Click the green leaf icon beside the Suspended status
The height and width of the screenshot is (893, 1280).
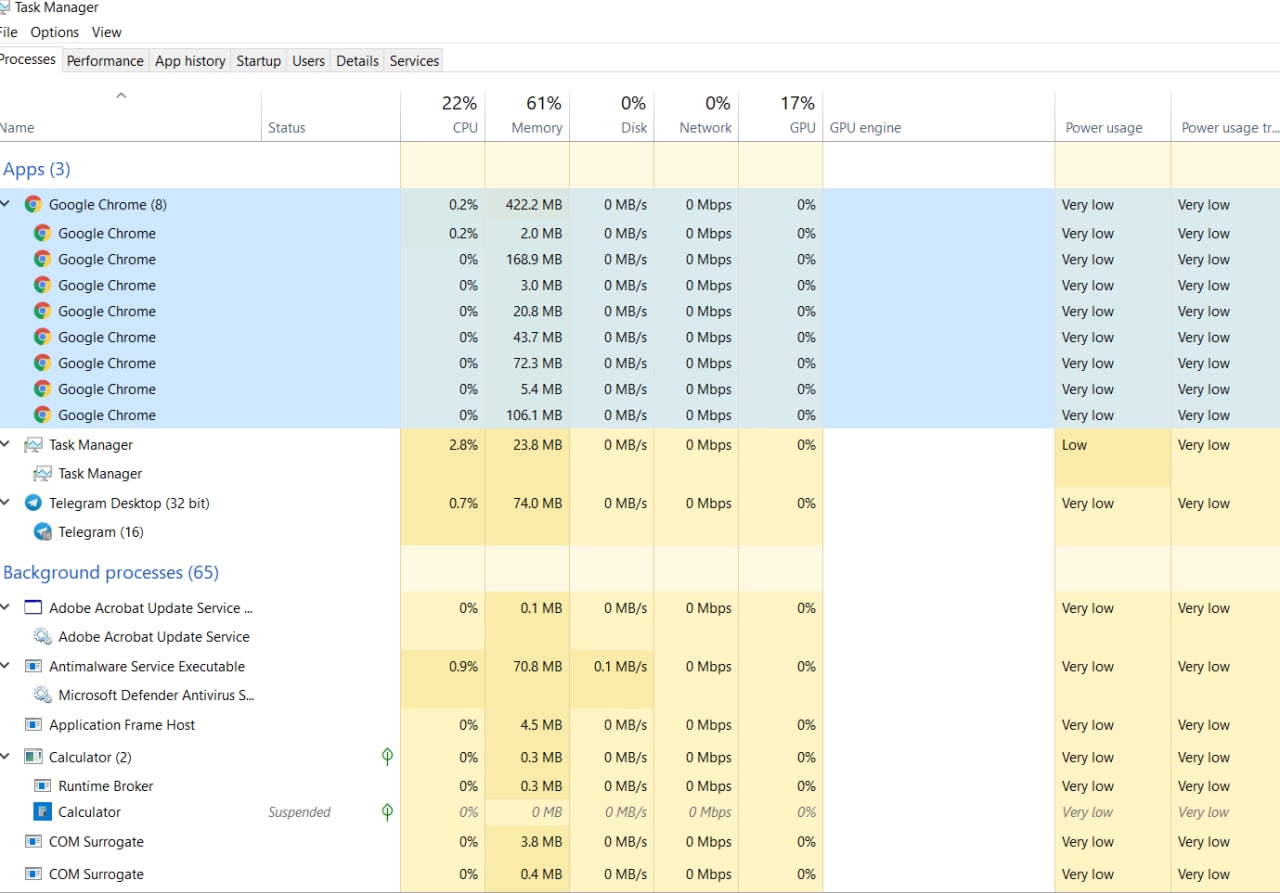click(x=387, y=812)
